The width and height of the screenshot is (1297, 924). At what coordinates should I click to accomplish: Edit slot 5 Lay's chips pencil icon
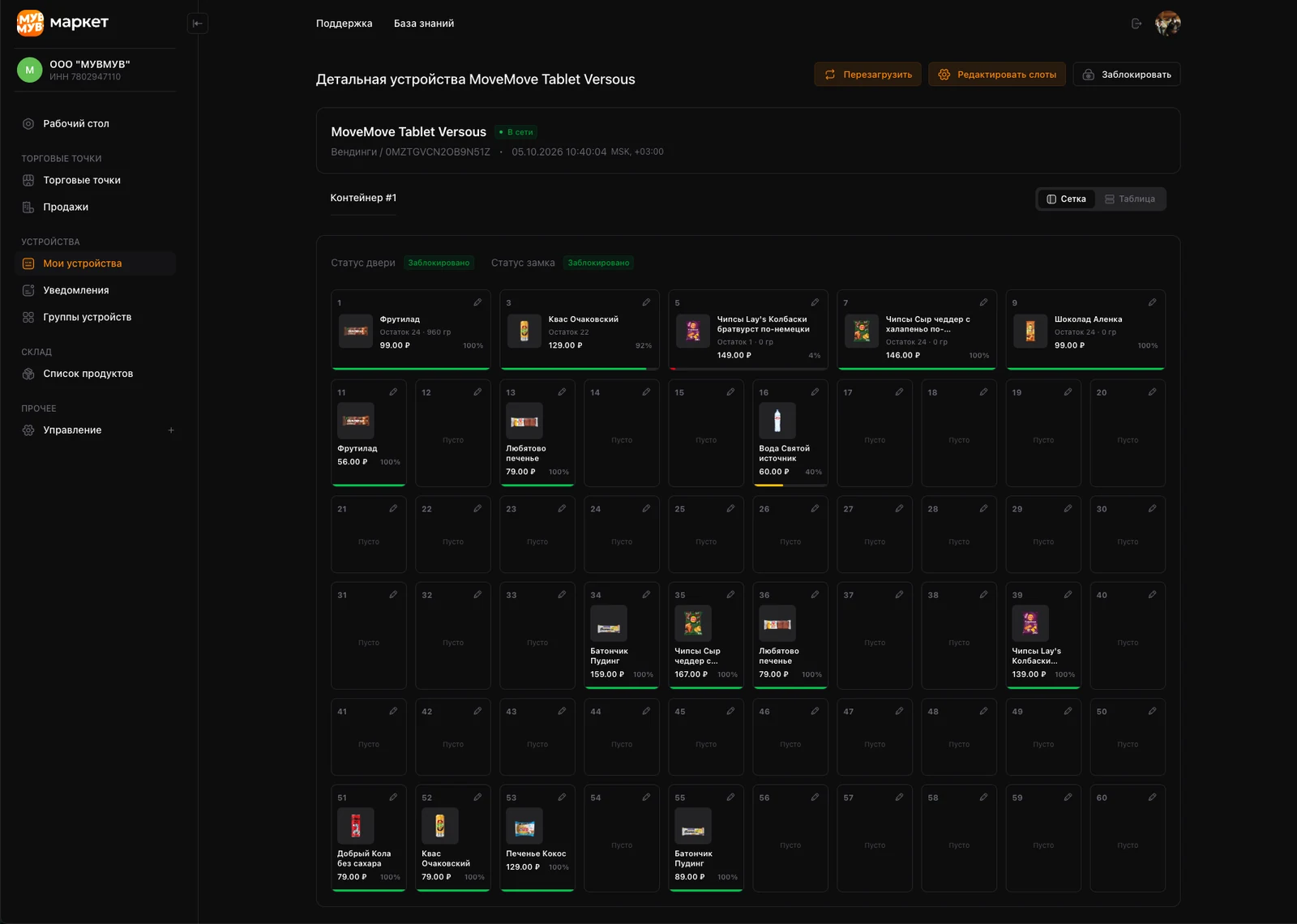click(815, 302)
